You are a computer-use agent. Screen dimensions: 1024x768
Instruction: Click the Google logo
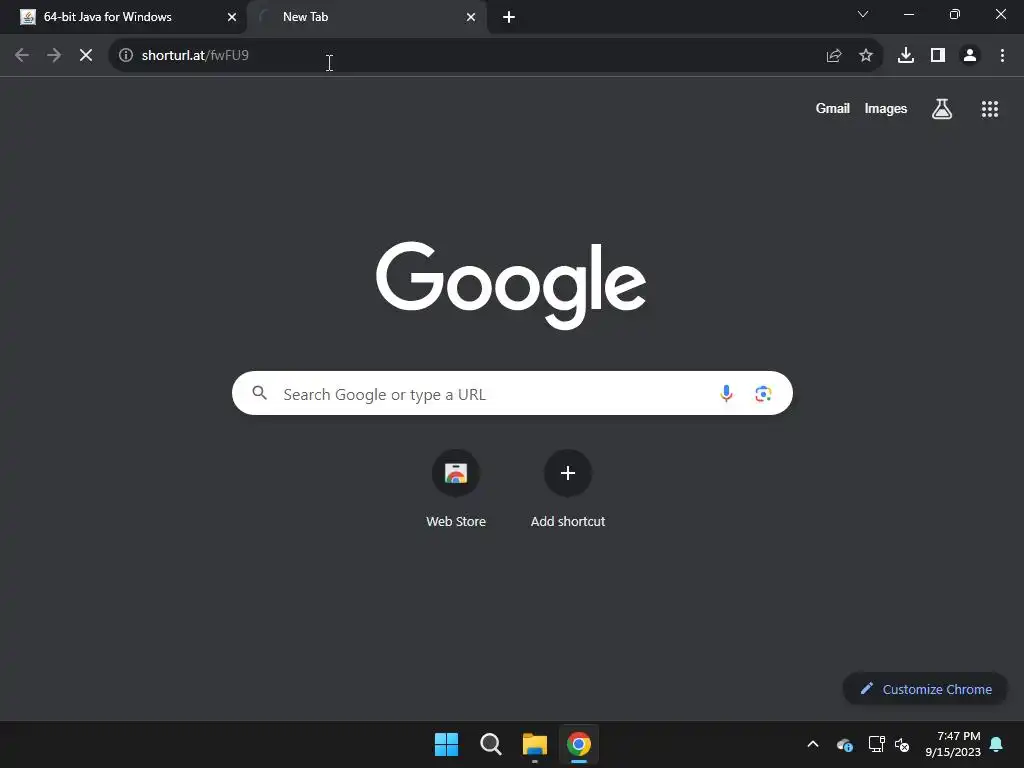511,285
